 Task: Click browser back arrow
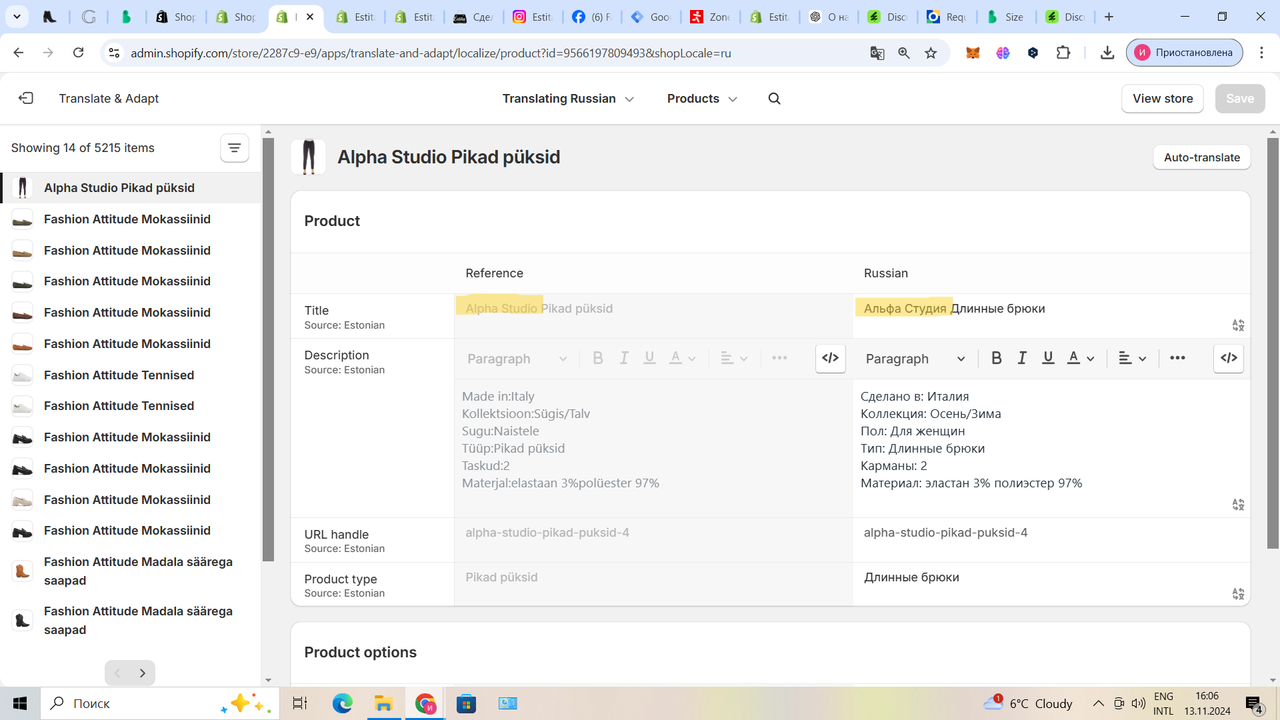[x=18, y=53]
